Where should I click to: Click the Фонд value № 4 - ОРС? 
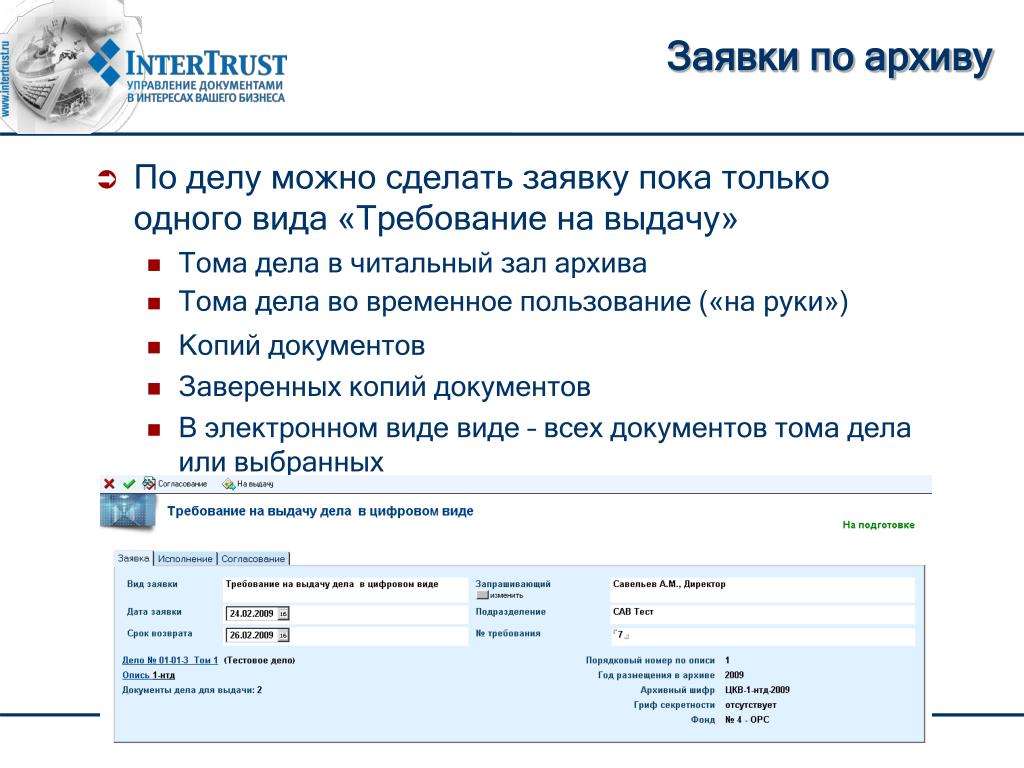click(747, 720)
